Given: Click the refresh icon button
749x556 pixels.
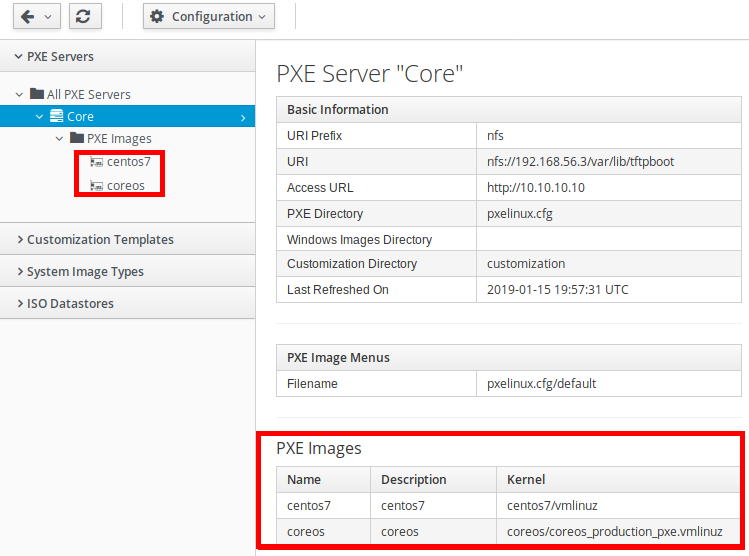Looking at the screenshot, I should pos(85,16).
